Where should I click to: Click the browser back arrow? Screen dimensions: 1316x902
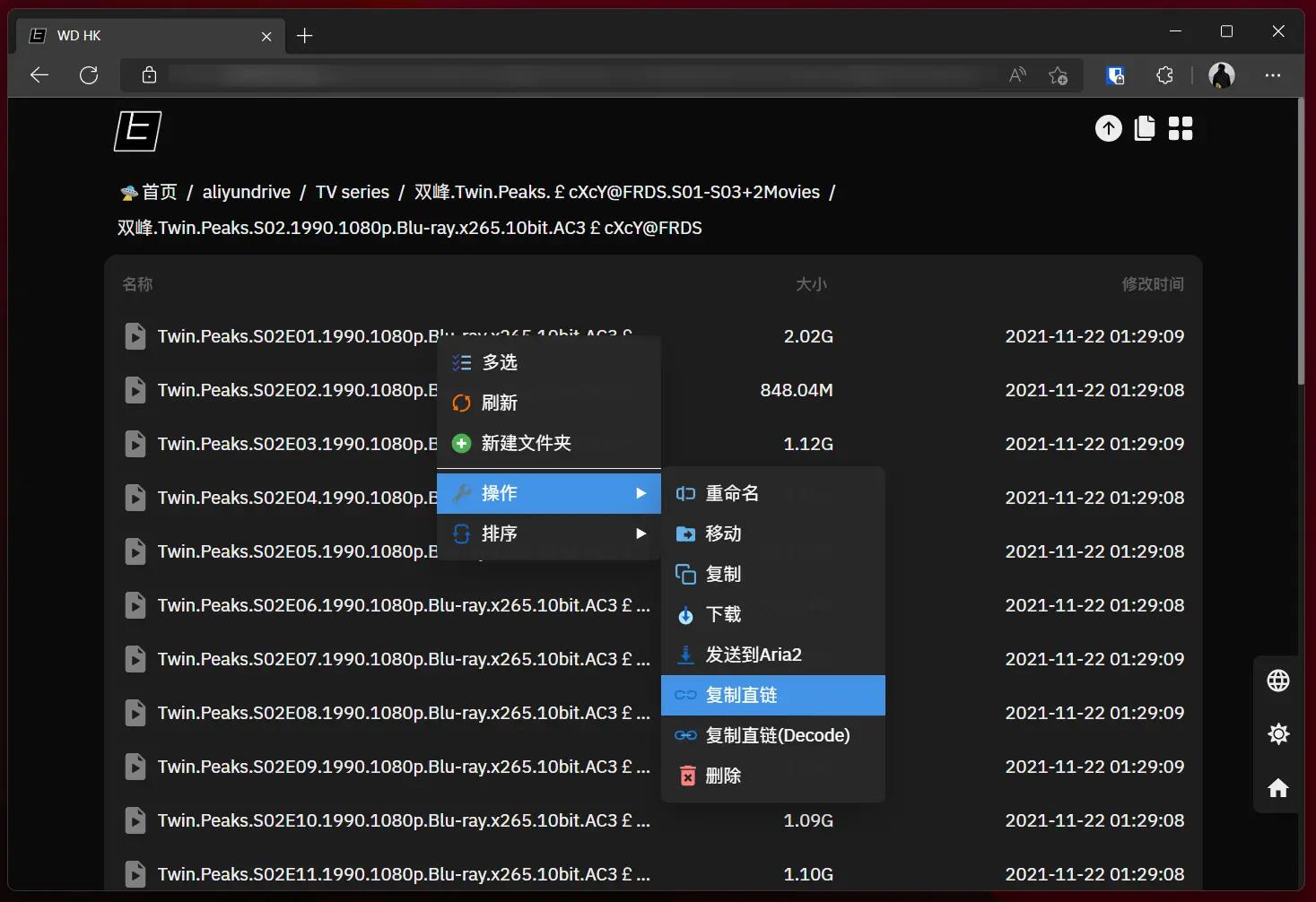tap(39, 75)
